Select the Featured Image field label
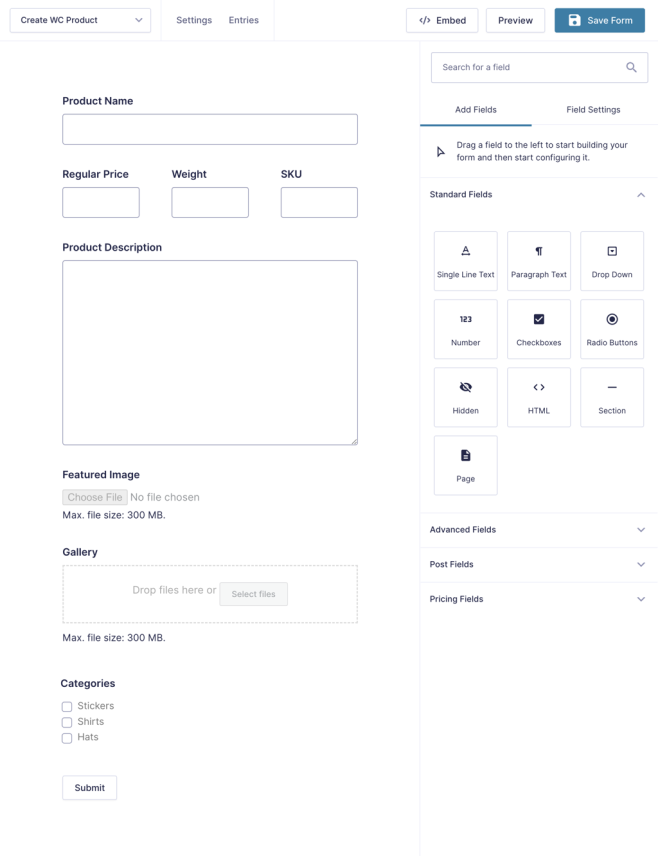The height and width of the screenshot is (856, 658). pyautogui.click(x=101, y=475)
